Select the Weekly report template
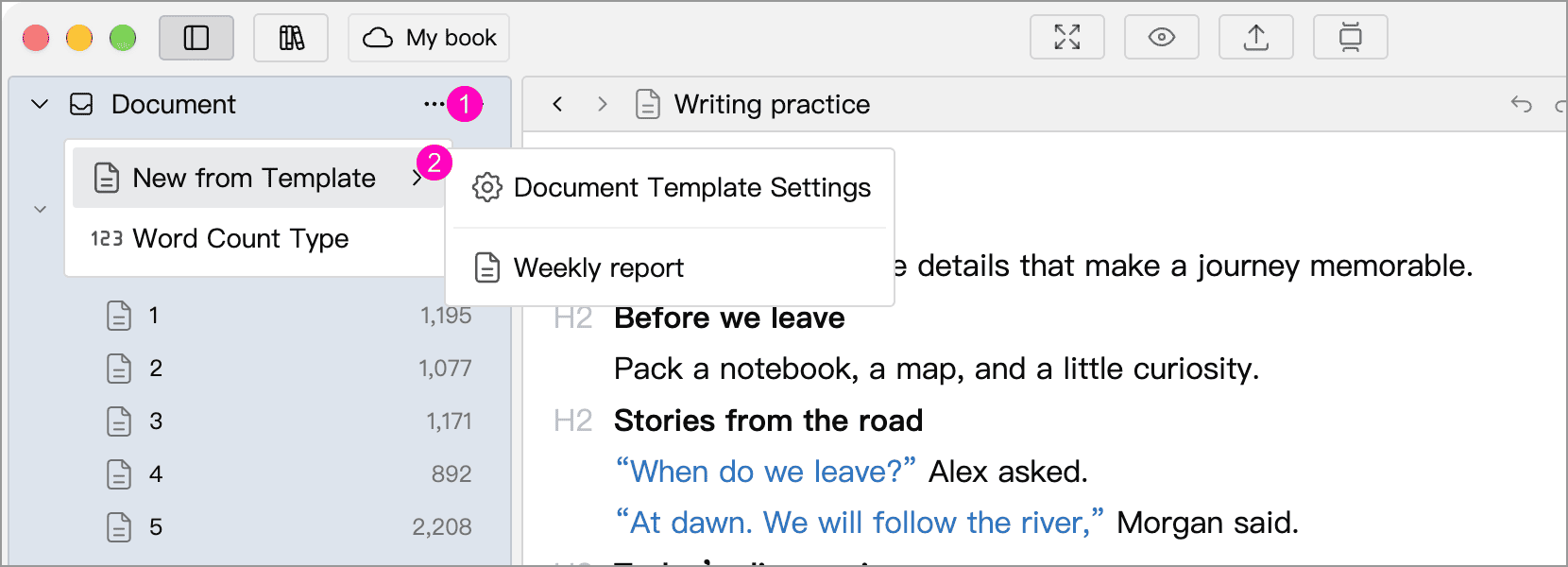This screenshot has width=1568, height=567. tap(670, 267)
